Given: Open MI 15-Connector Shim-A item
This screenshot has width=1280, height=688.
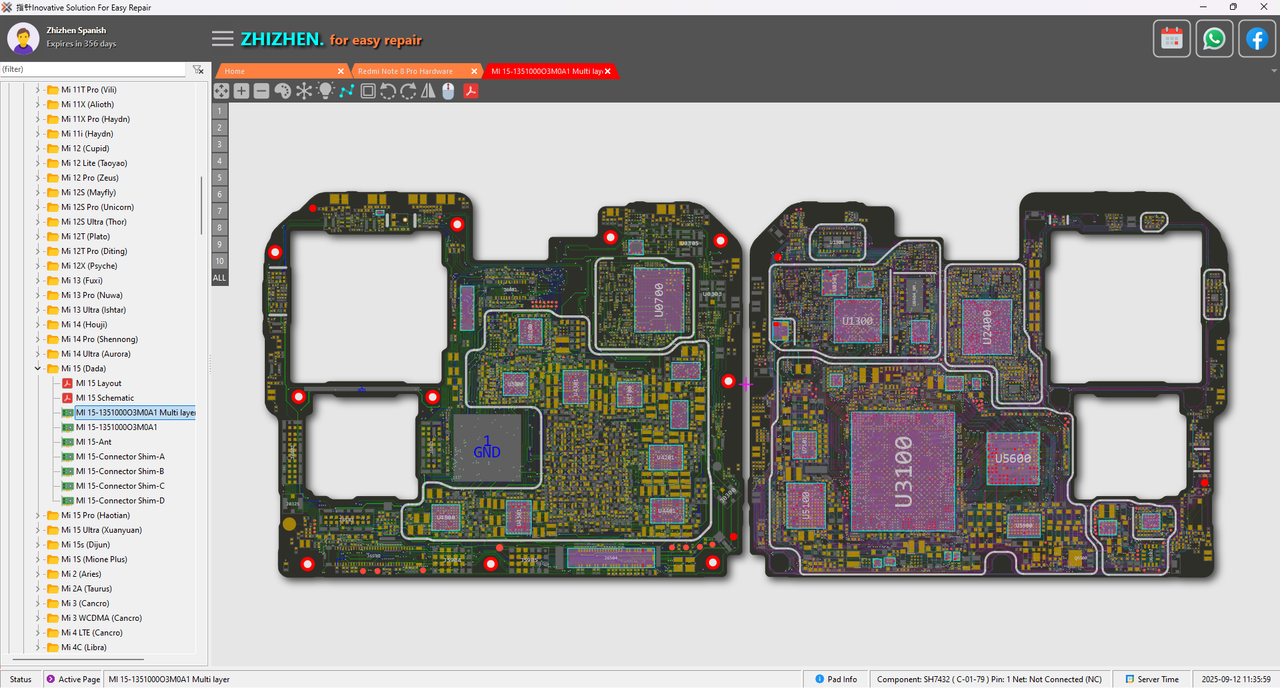Looking at the screenshot, I should point(112,456).
